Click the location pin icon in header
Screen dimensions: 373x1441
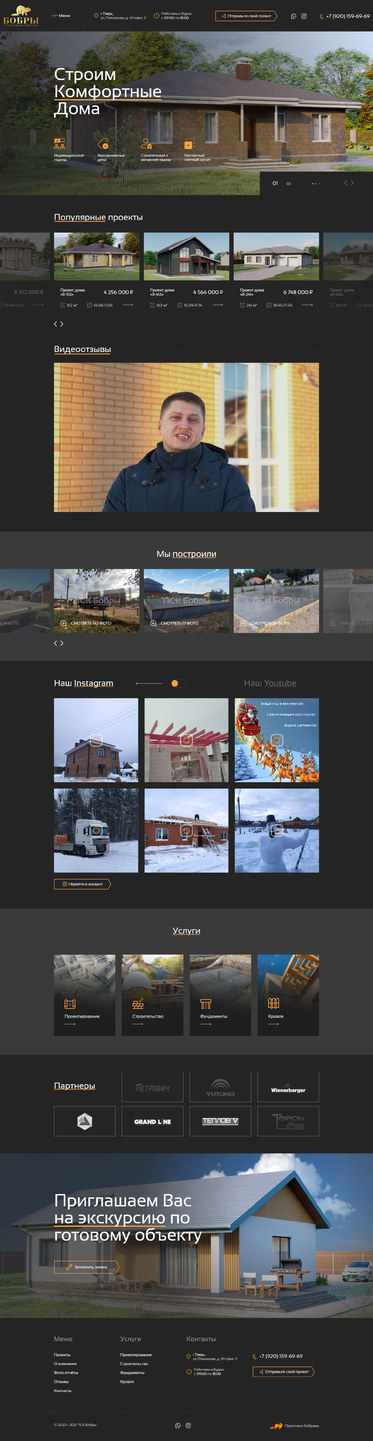[97, 16]
